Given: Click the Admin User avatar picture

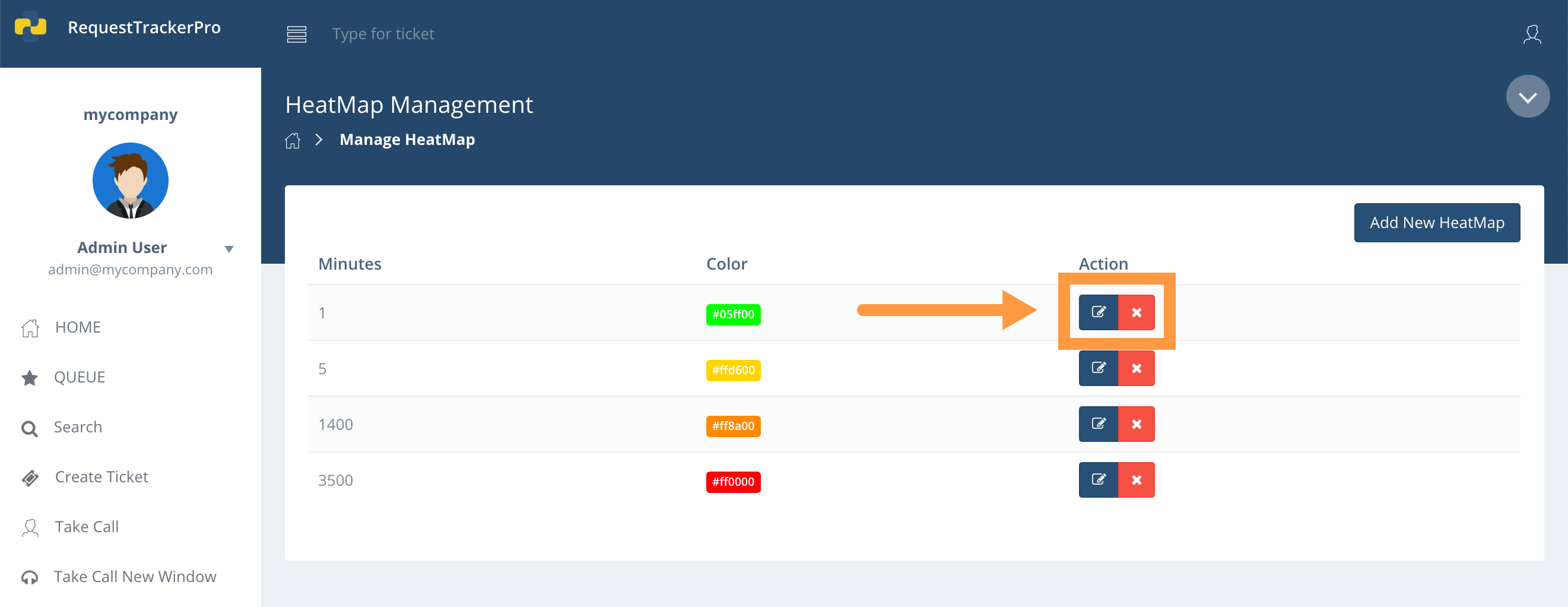Looking at the screenshot, I should (130, 181).
